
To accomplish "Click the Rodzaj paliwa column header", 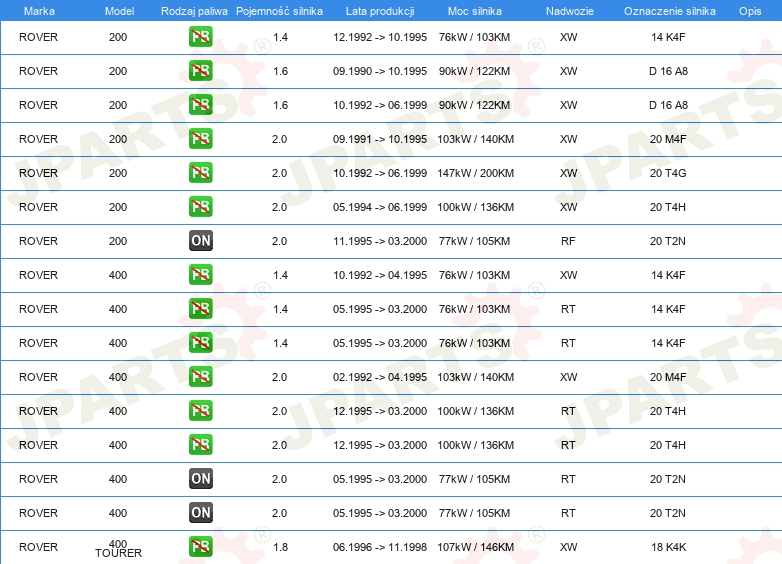I will click(x=194, y=11).
